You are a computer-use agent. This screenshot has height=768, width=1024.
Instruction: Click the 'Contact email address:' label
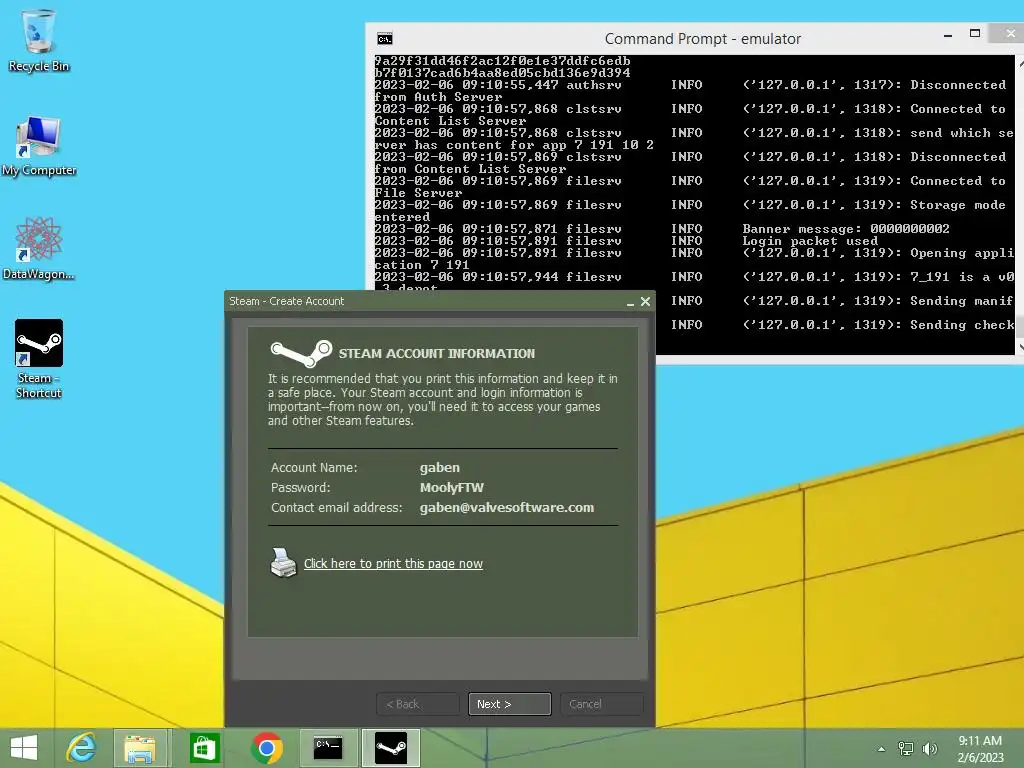point(336,507)
